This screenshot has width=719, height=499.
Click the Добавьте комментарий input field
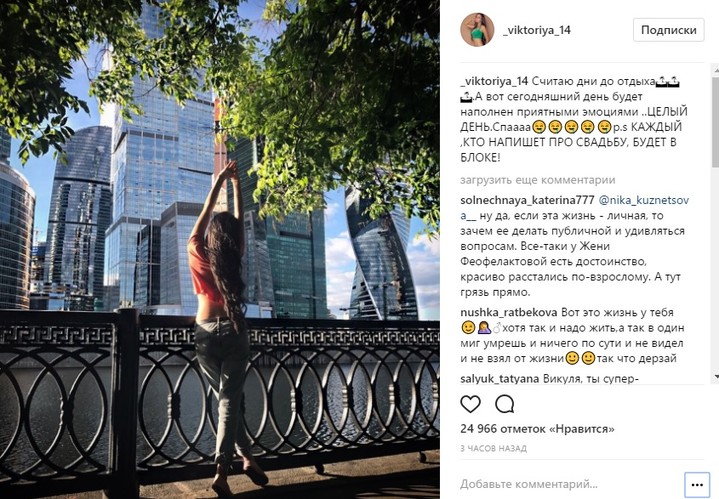(569, 484)
